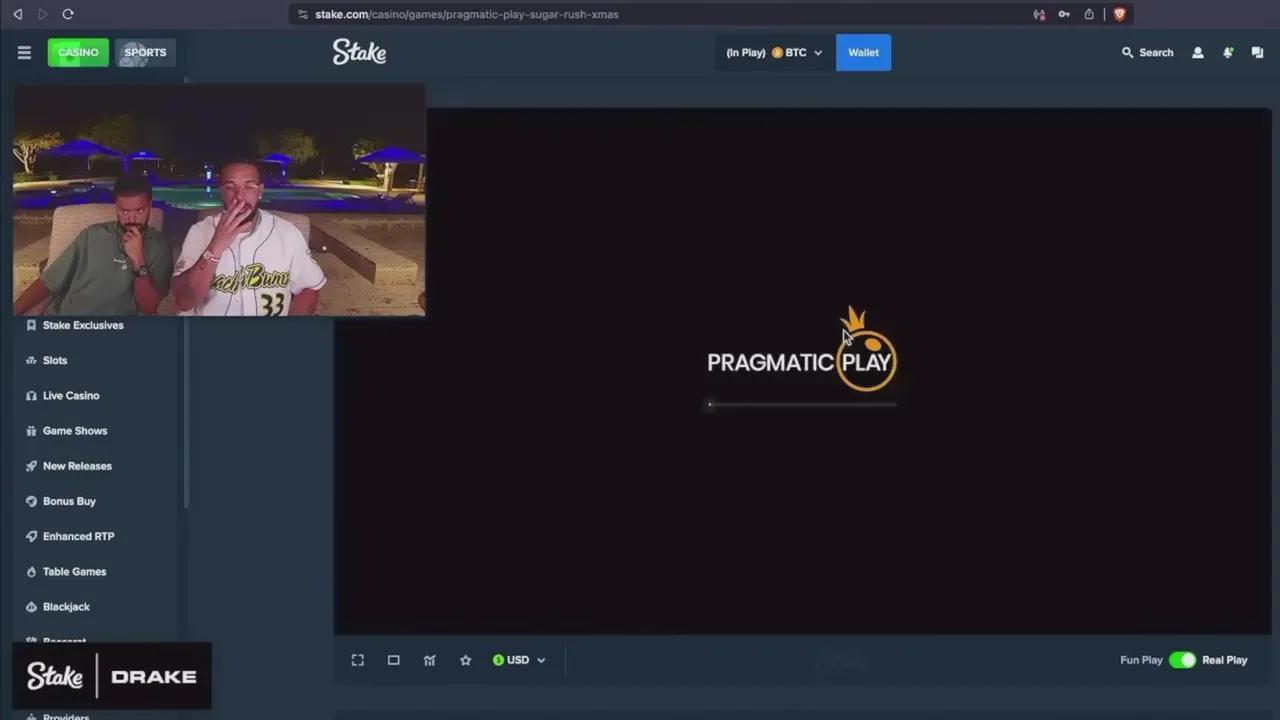1280x720 pixels.
Task: Click the Blackjack sidebar icon
Action: [31, 607]
